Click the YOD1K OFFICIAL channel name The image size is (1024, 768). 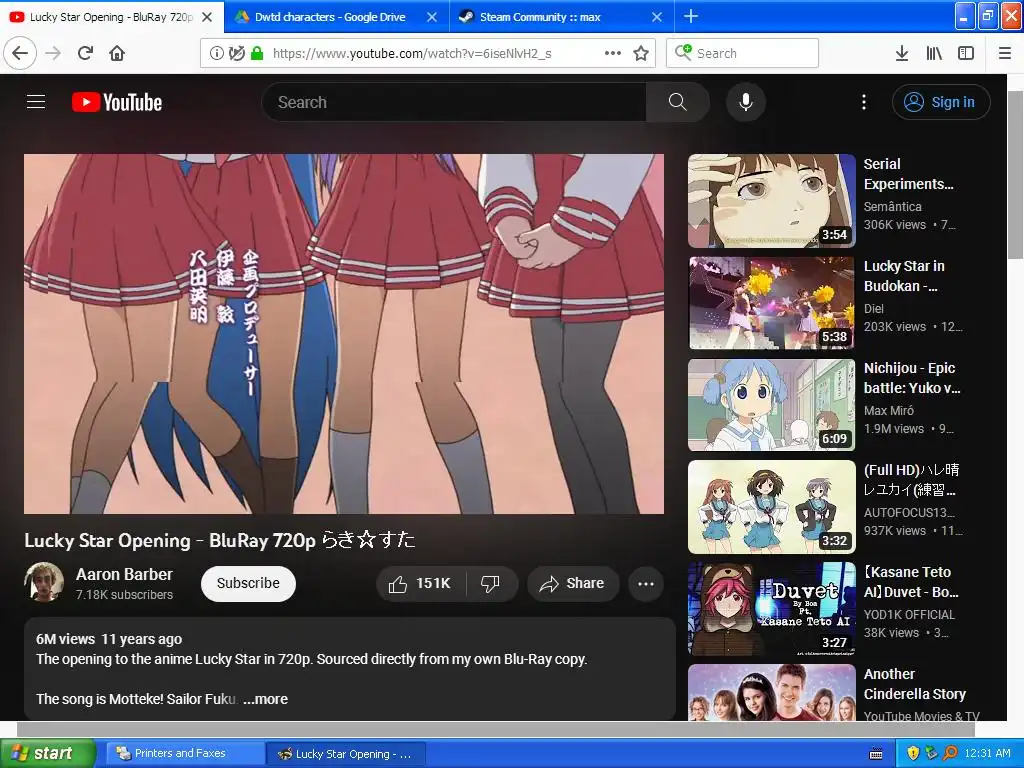click(x=909, y=615)
